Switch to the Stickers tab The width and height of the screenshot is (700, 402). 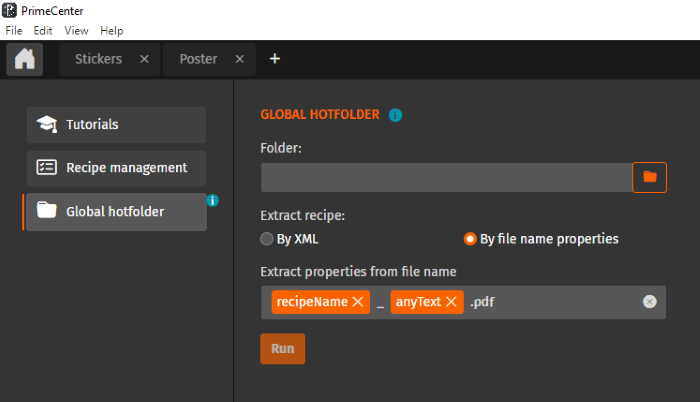coord(99,59)
